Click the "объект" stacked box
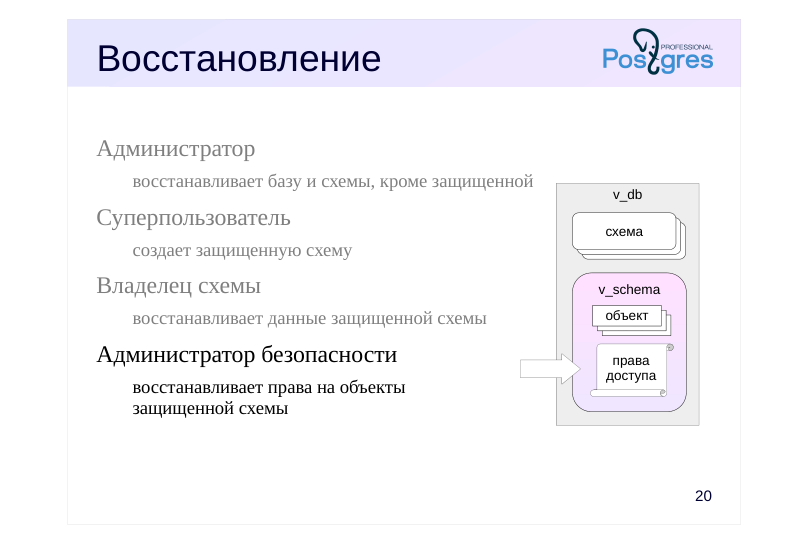Image resolution: width=809 pixels, height=541 pixels. click(631, 320)
